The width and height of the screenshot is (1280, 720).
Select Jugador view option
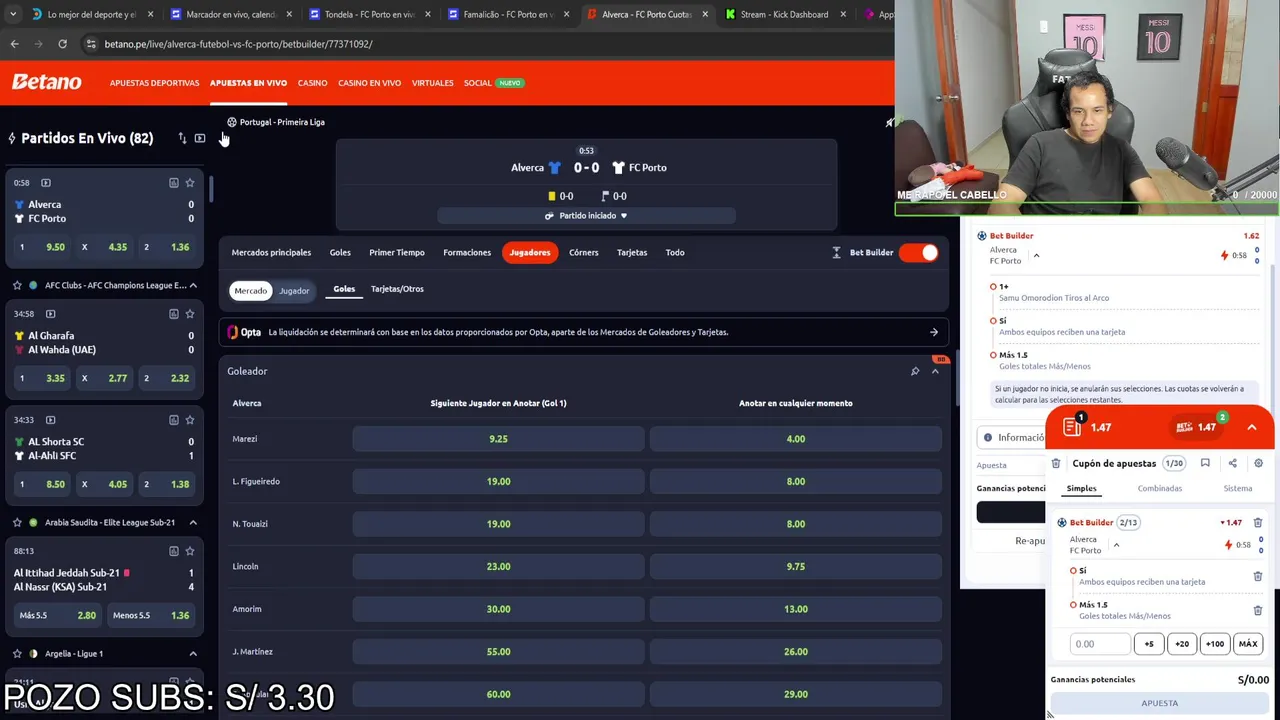(294, 291)
